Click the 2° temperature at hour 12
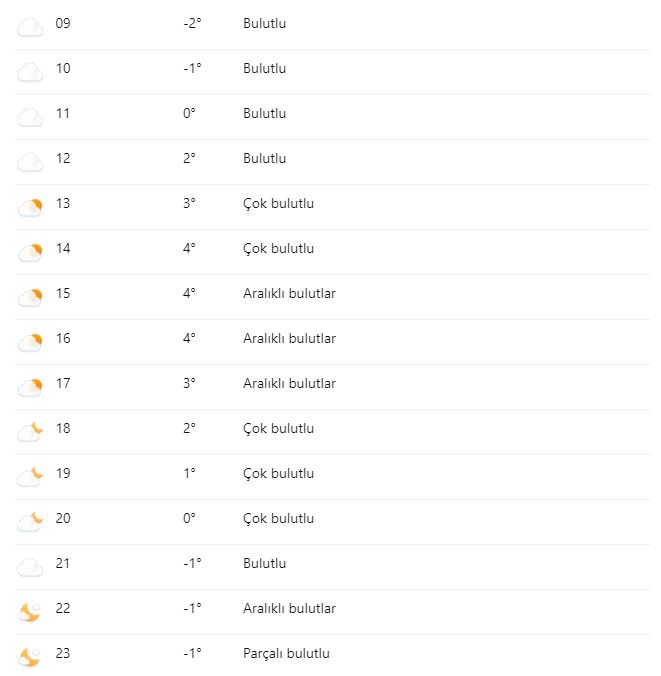 [x=189, y=158]
